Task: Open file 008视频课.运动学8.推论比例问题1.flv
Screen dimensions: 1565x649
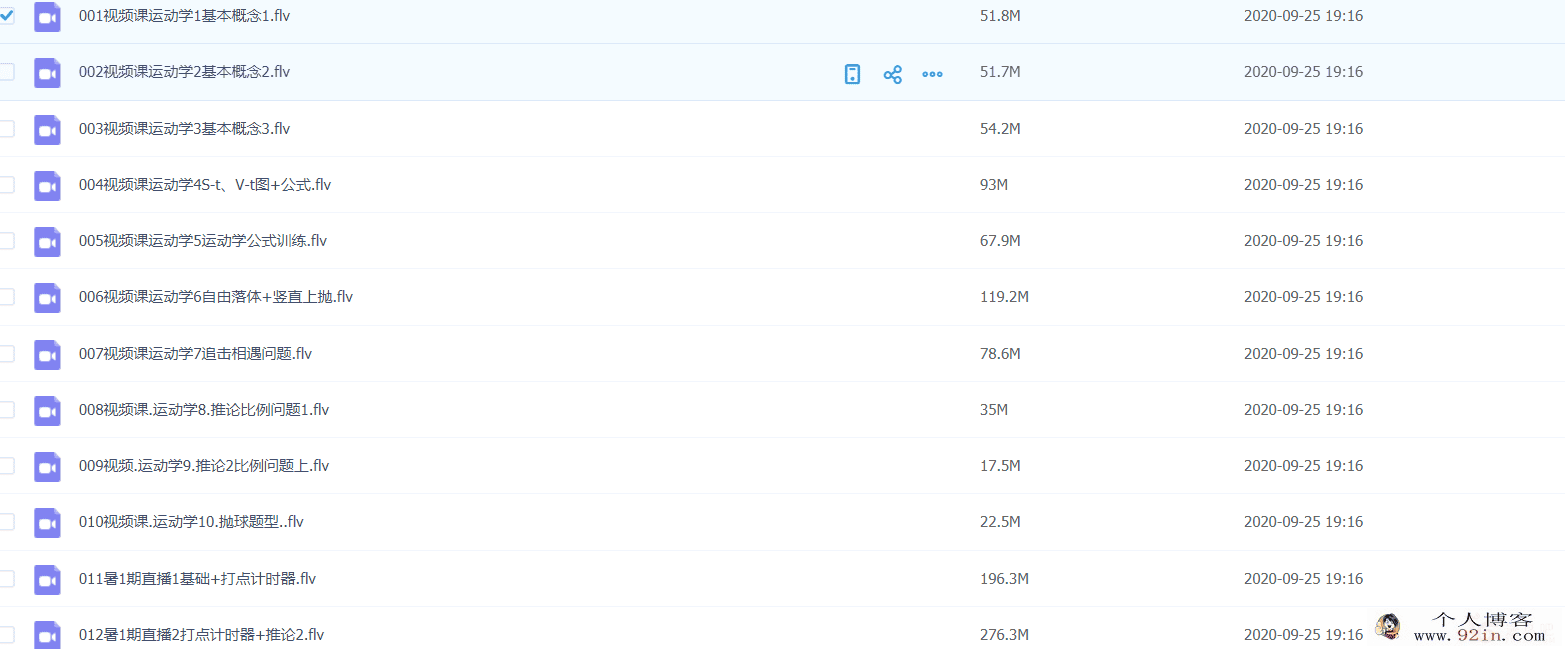Action: pyautogui.click(x=204, y=409)
